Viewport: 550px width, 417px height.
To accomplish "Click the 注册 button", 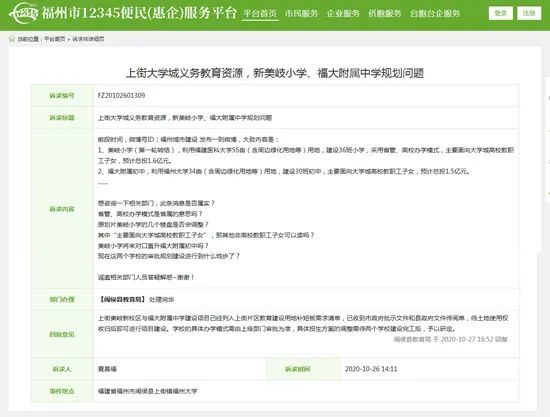I will pos(529,13).
